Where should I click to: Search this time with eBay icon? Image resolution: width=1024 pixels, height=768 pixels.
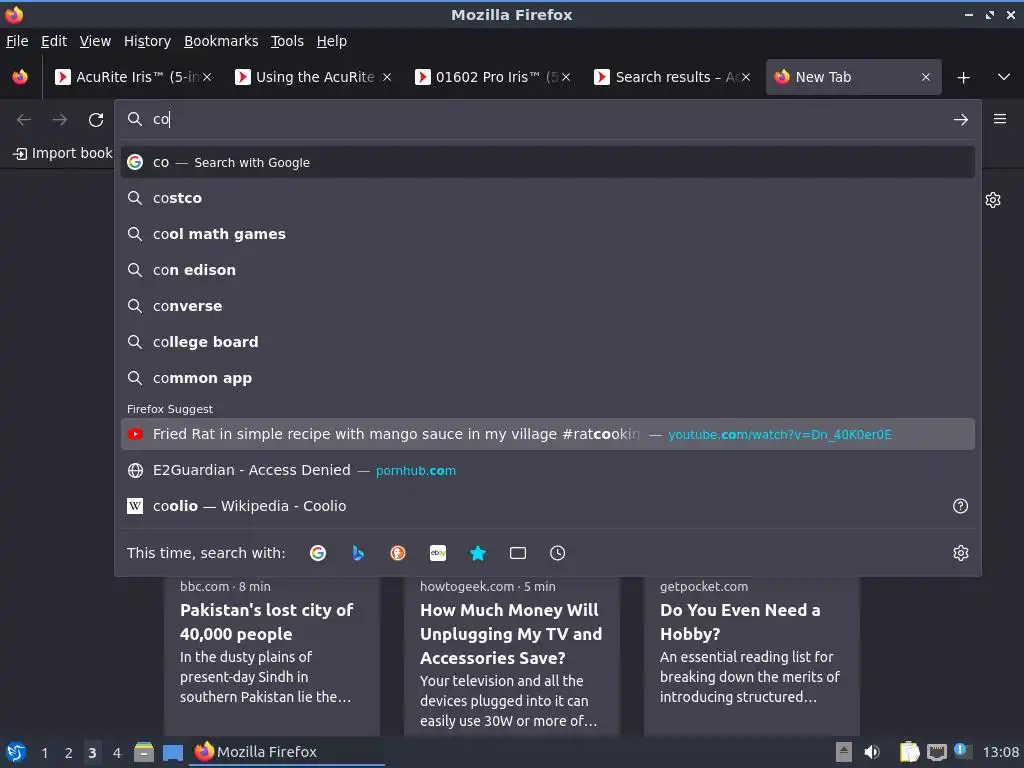438,553
